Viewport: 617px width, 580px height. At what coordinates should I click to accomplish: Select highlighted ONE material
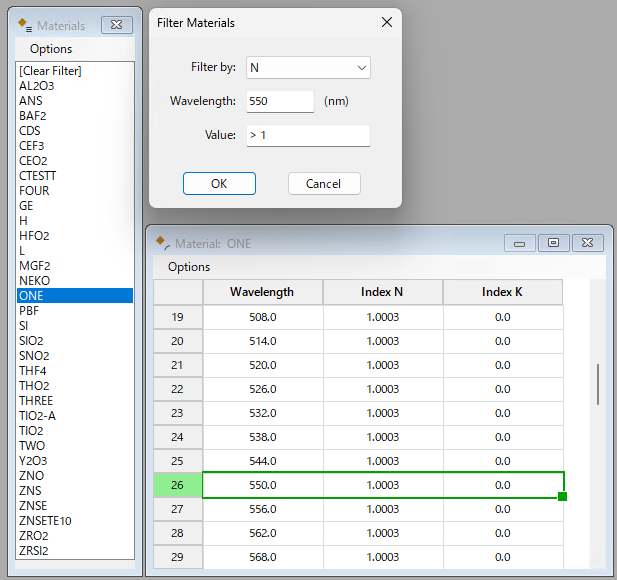click(75, 296)
